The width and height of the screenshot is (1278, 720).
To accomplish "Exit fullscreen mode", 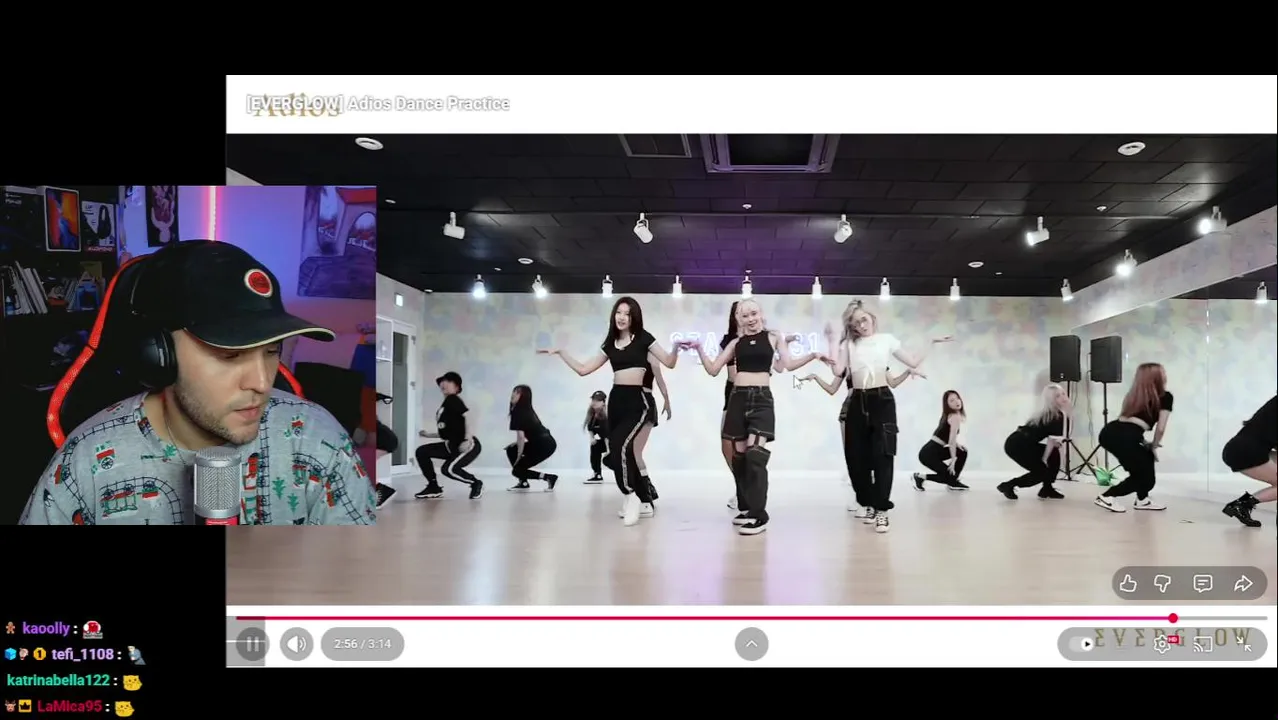I will click(x=1244, y=644).
